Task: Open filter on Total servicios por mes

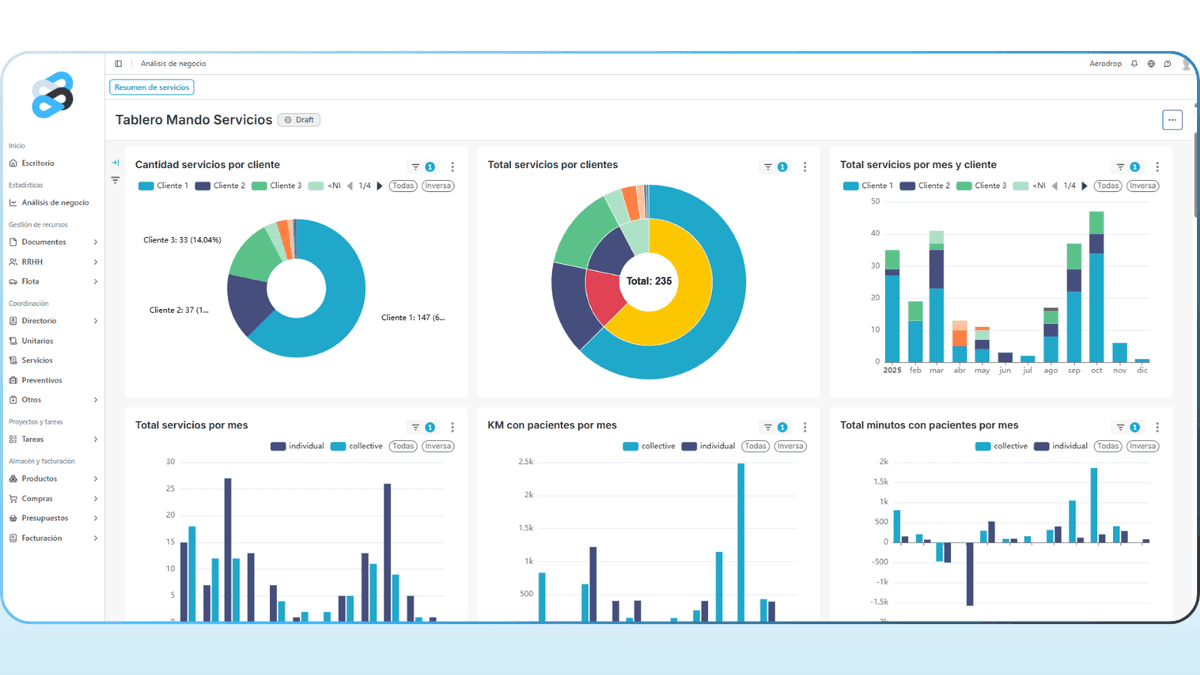Action: (x=423, y=427)
